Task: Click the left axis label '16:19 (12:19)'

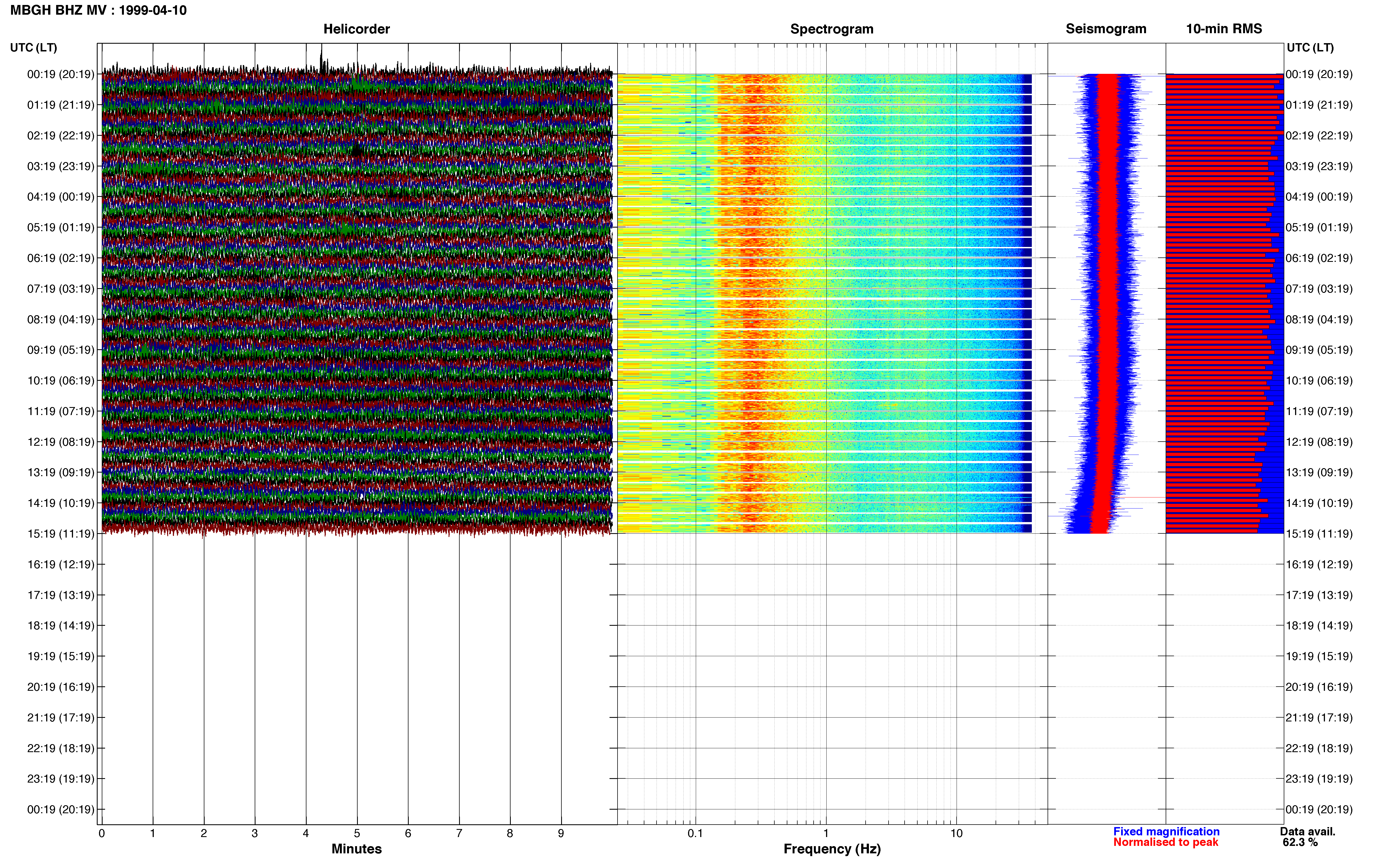Action: pyautogui.click(x=61, y=564)
